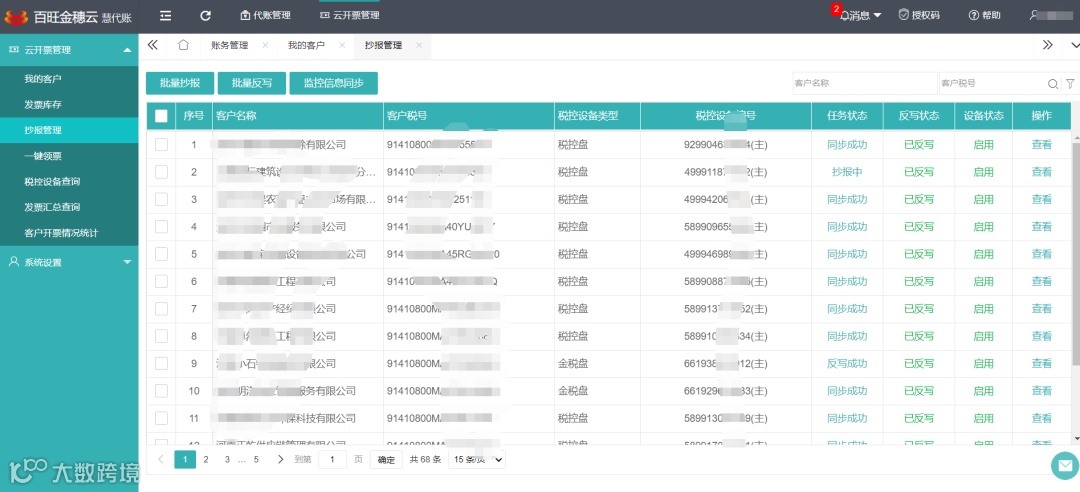Collapse the 云开票管理 sidebar section

[x=69, y=50]
